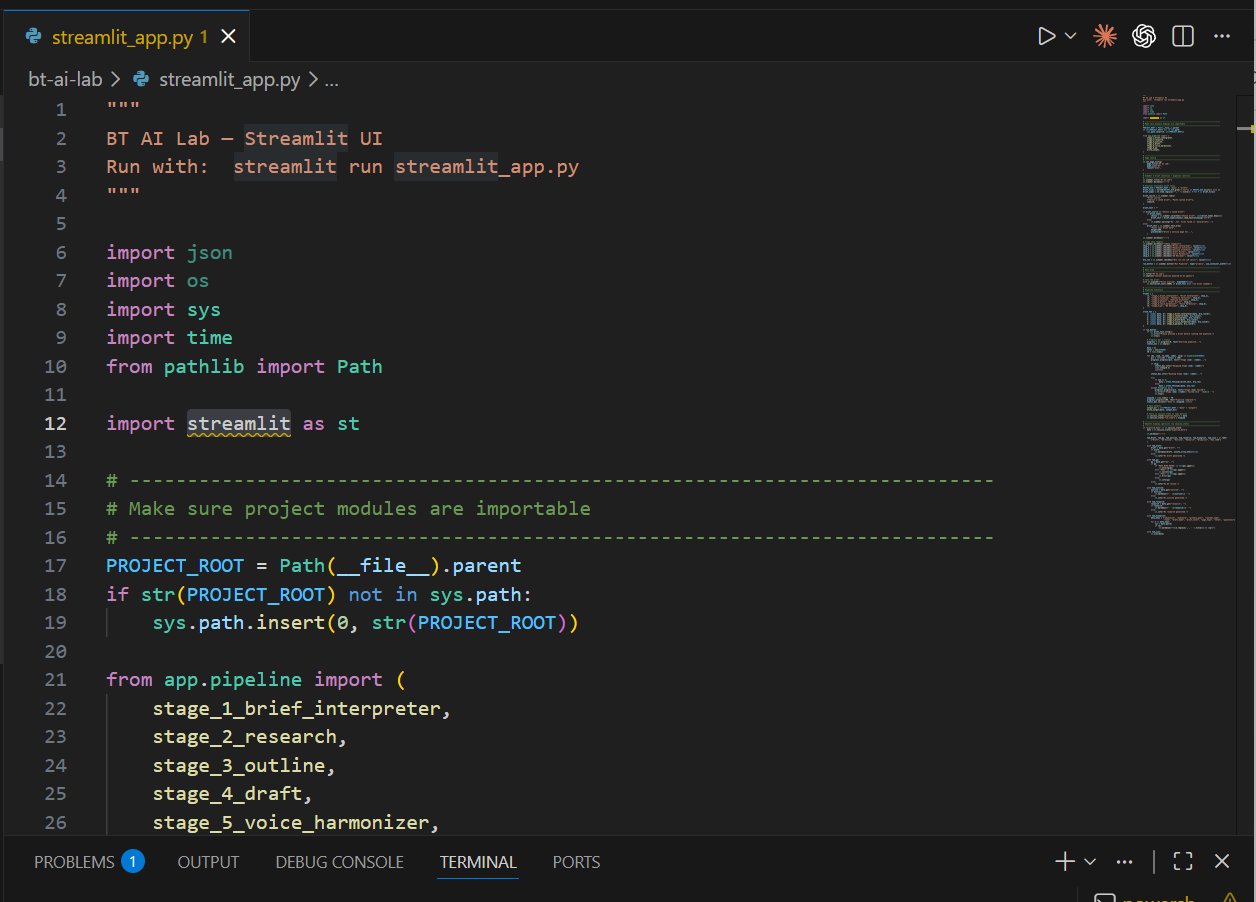Screen dimensions: 1256x902
Task: Select the PORTS panel view
Action: 576,861
